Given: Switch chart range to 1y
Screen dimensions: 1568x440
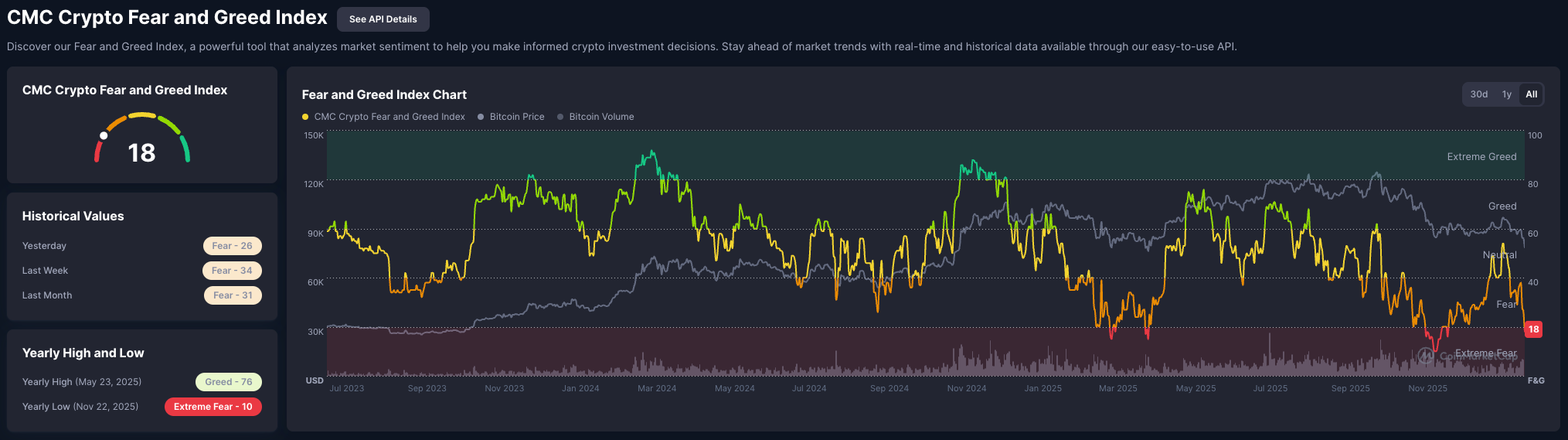Looking at the screenshot, I should point(1506,94).
